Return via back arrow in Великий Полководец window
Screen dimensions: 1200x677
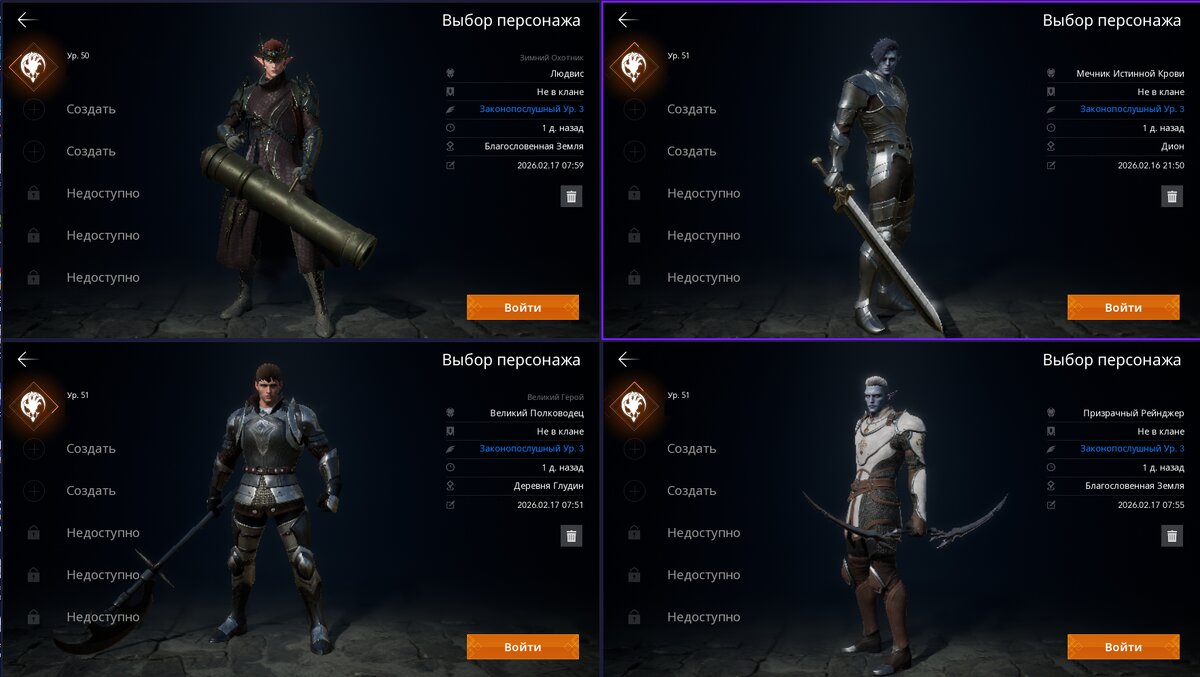click(27, 359)
